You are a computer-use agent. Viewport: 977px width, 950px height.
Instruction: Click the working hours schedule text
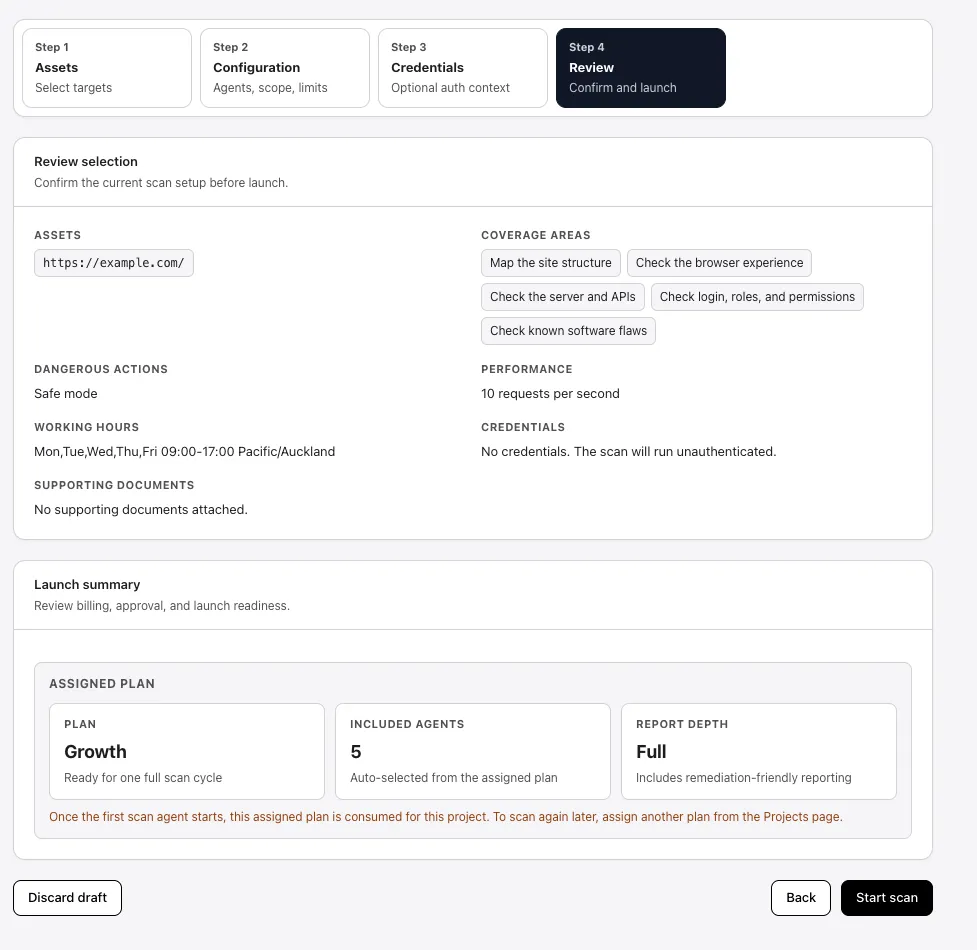pyautogui.click(x=184, y=451)
